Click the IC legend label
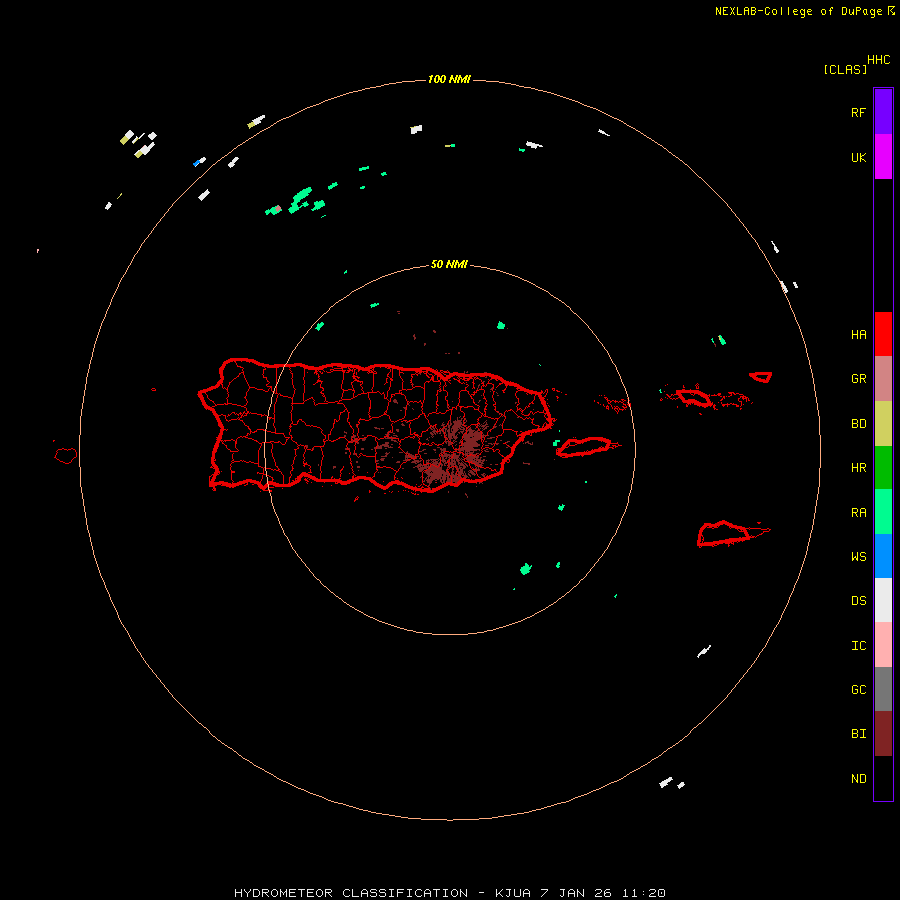900x900 pixels. pyautogui.click(x=858, y=646)
